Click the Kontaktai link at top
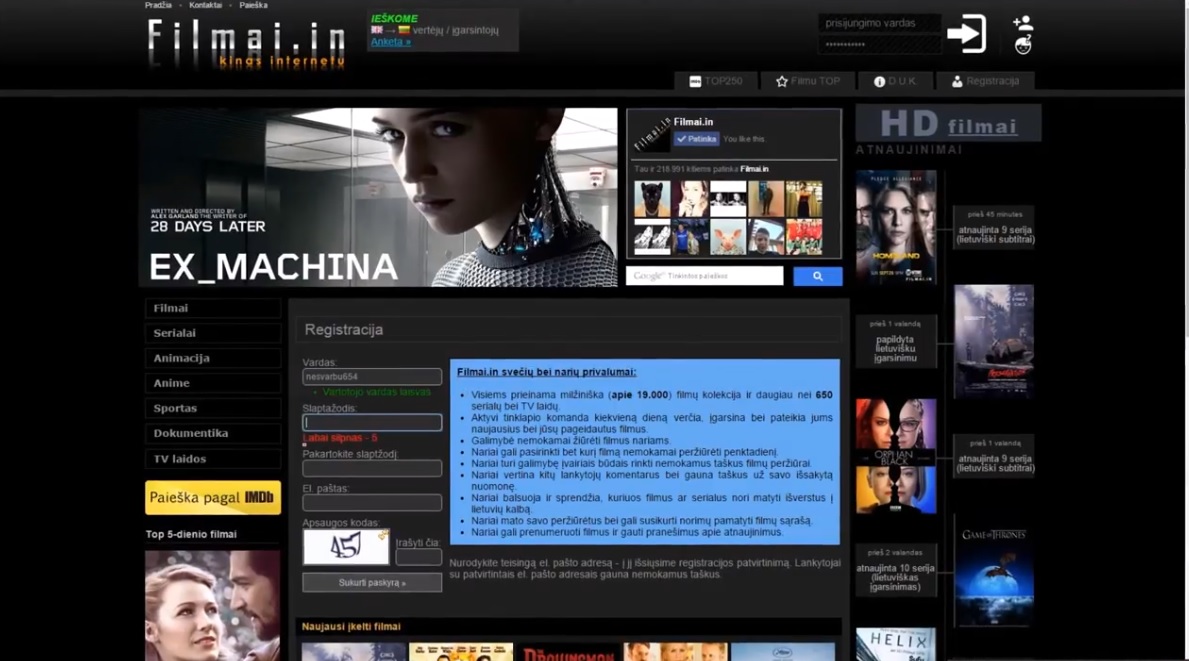 click(205, 5)
